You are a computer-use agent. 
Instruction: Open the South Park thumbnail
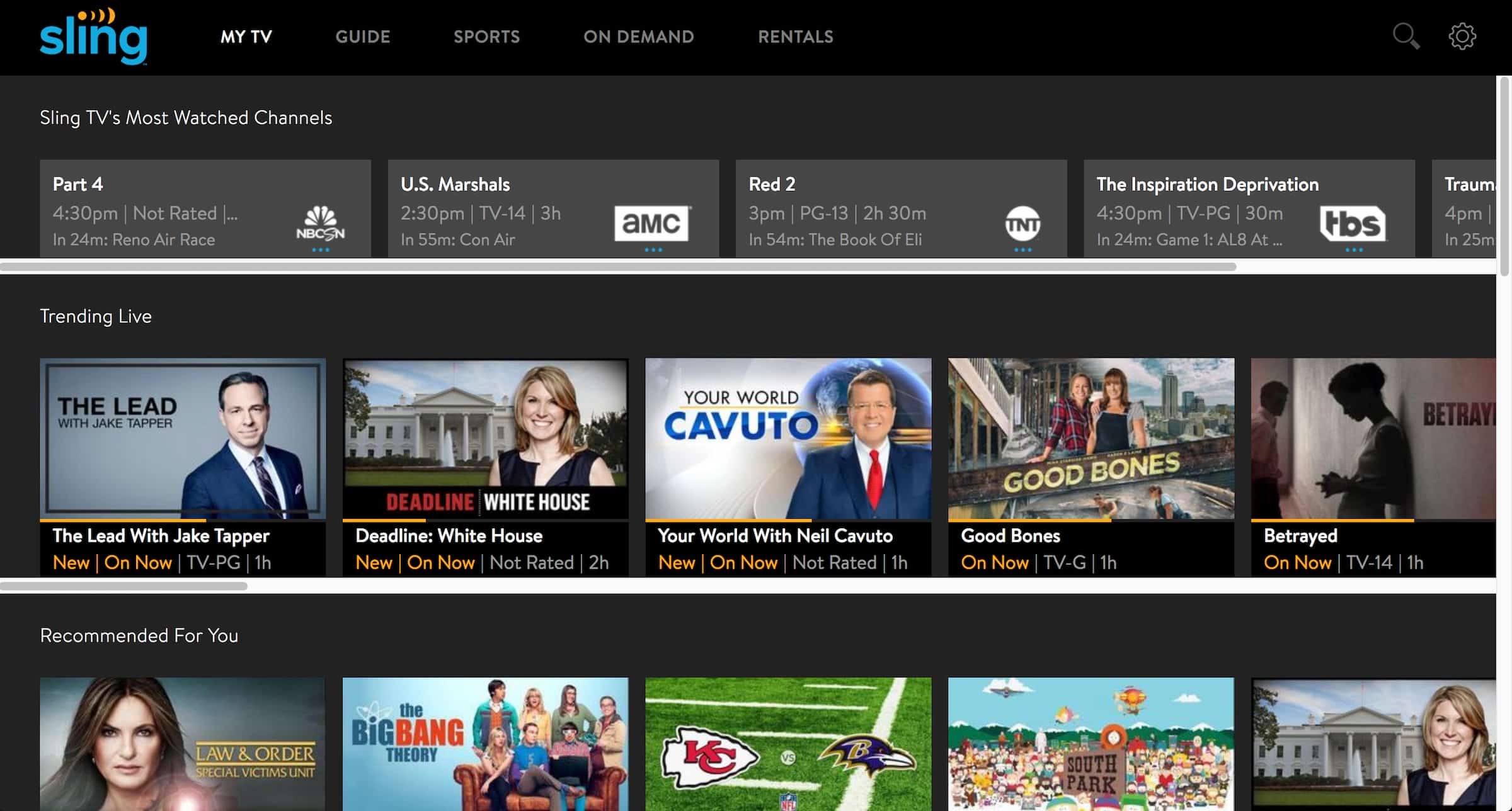pyautogui.click(x=1091, y=744)
